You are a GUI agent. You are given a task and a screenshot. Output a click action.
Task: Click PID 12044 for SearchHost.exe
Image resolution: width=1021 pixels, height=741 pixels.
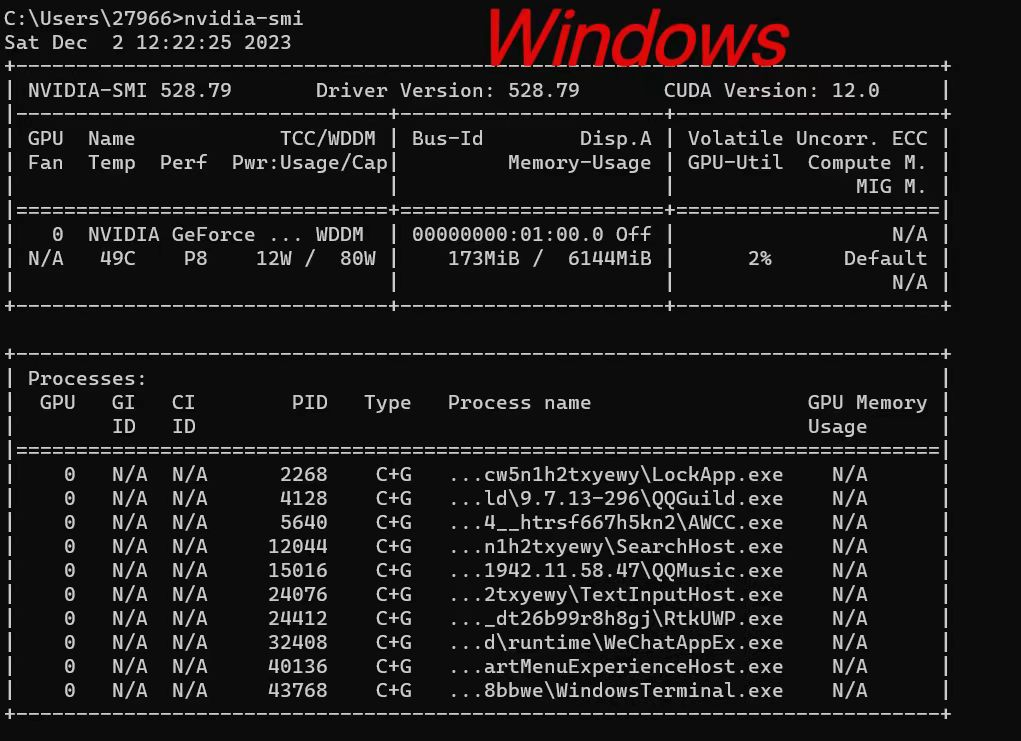coord(298,547)
